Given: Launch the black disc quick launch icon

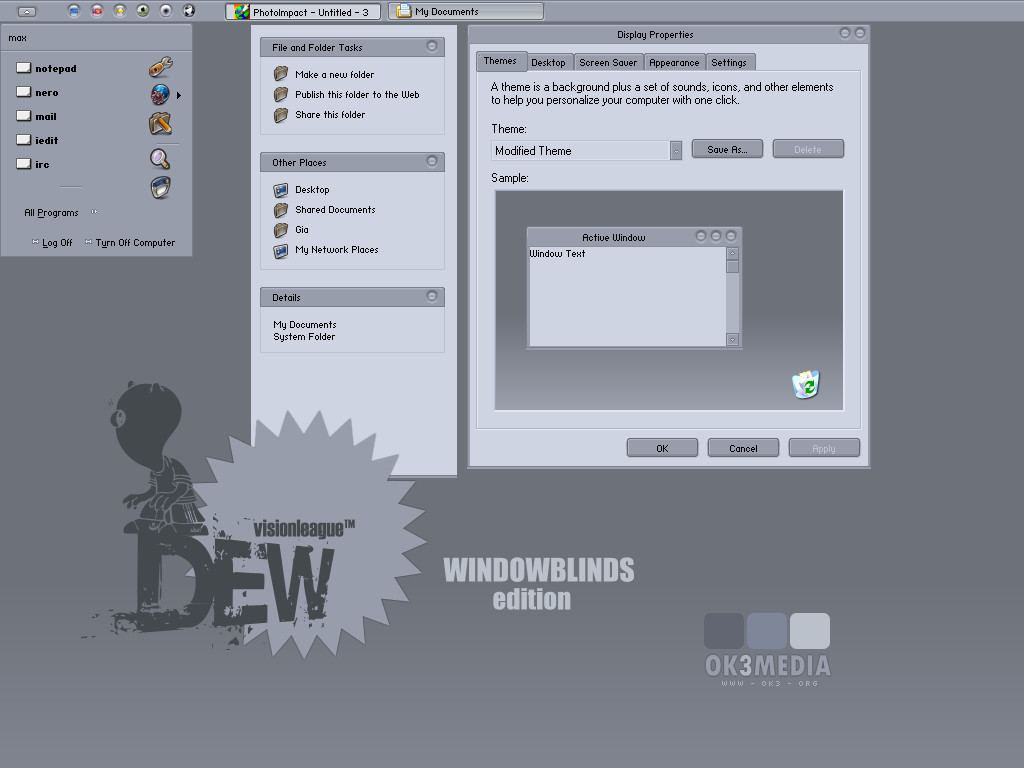Looking at the screenshot, I should [x=166, y=10].
